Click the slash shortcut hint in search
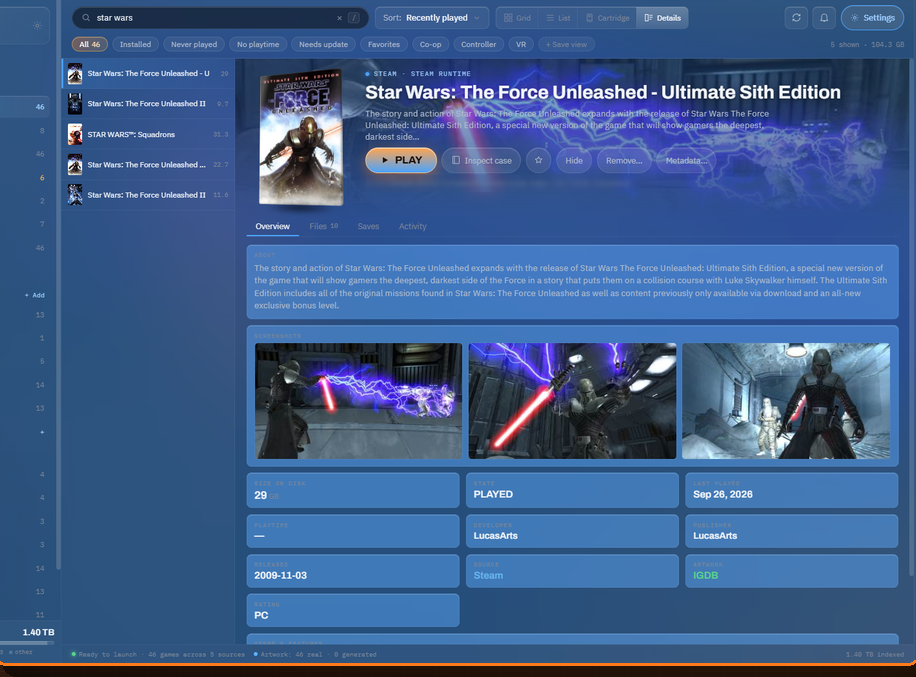The width and height of the screenshot is (916, 677). tap(353, 18)
